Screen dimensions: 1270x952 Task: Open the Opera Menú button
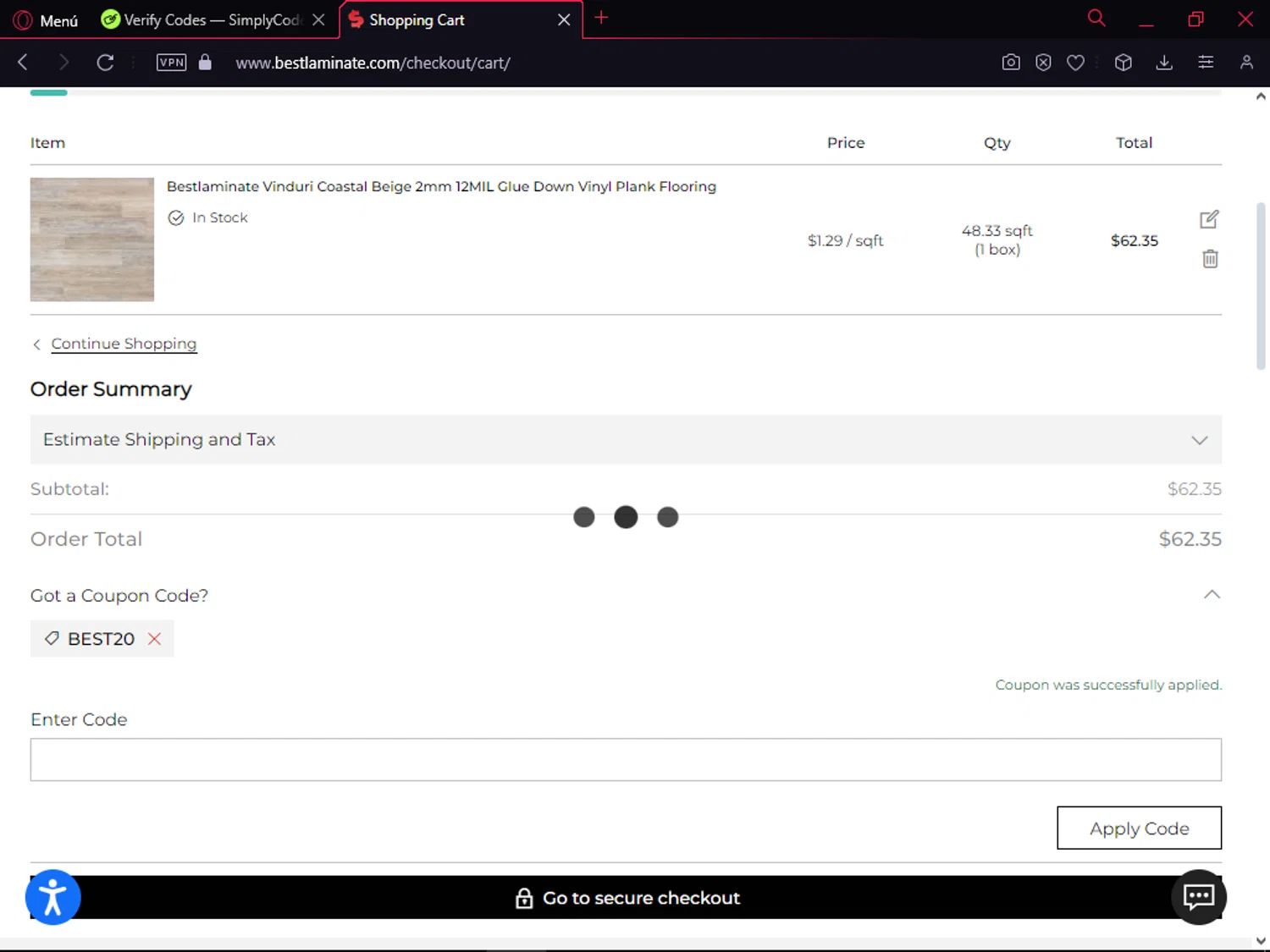click(47, 20)
